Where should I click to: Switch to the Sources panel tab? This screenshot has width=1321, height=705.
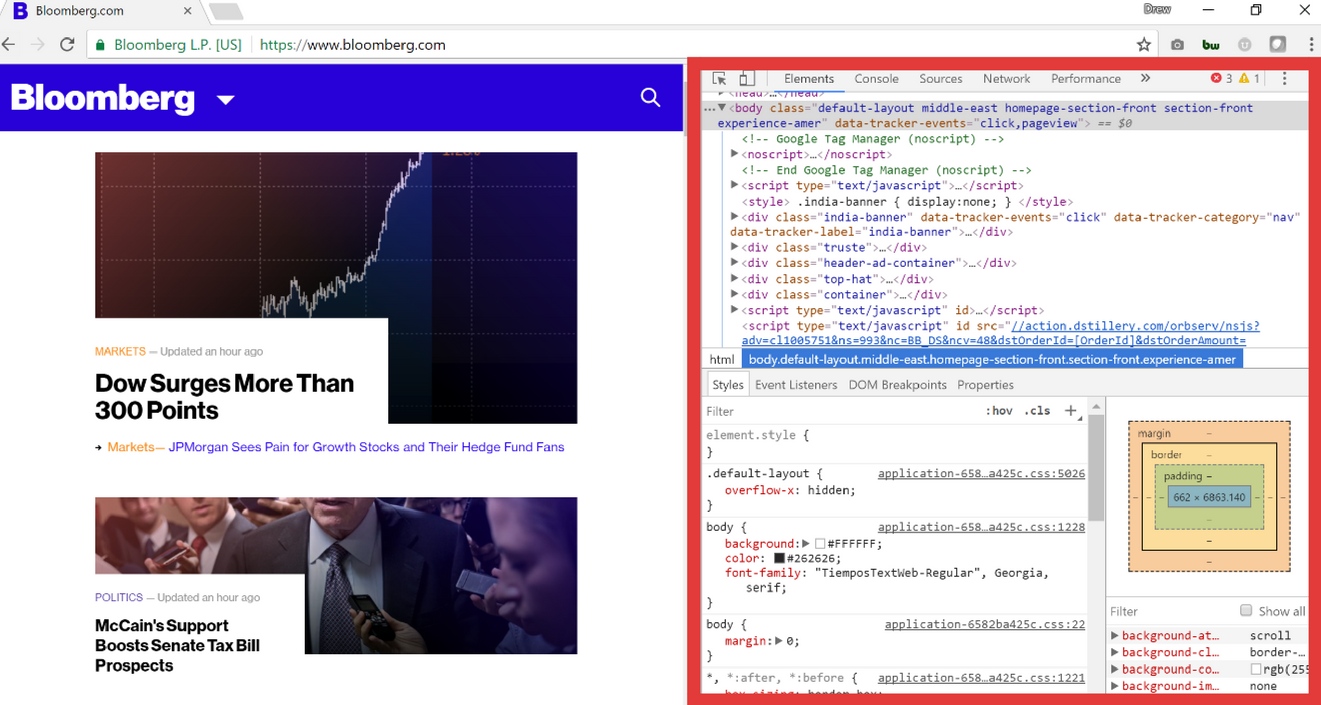click(940, 79)
